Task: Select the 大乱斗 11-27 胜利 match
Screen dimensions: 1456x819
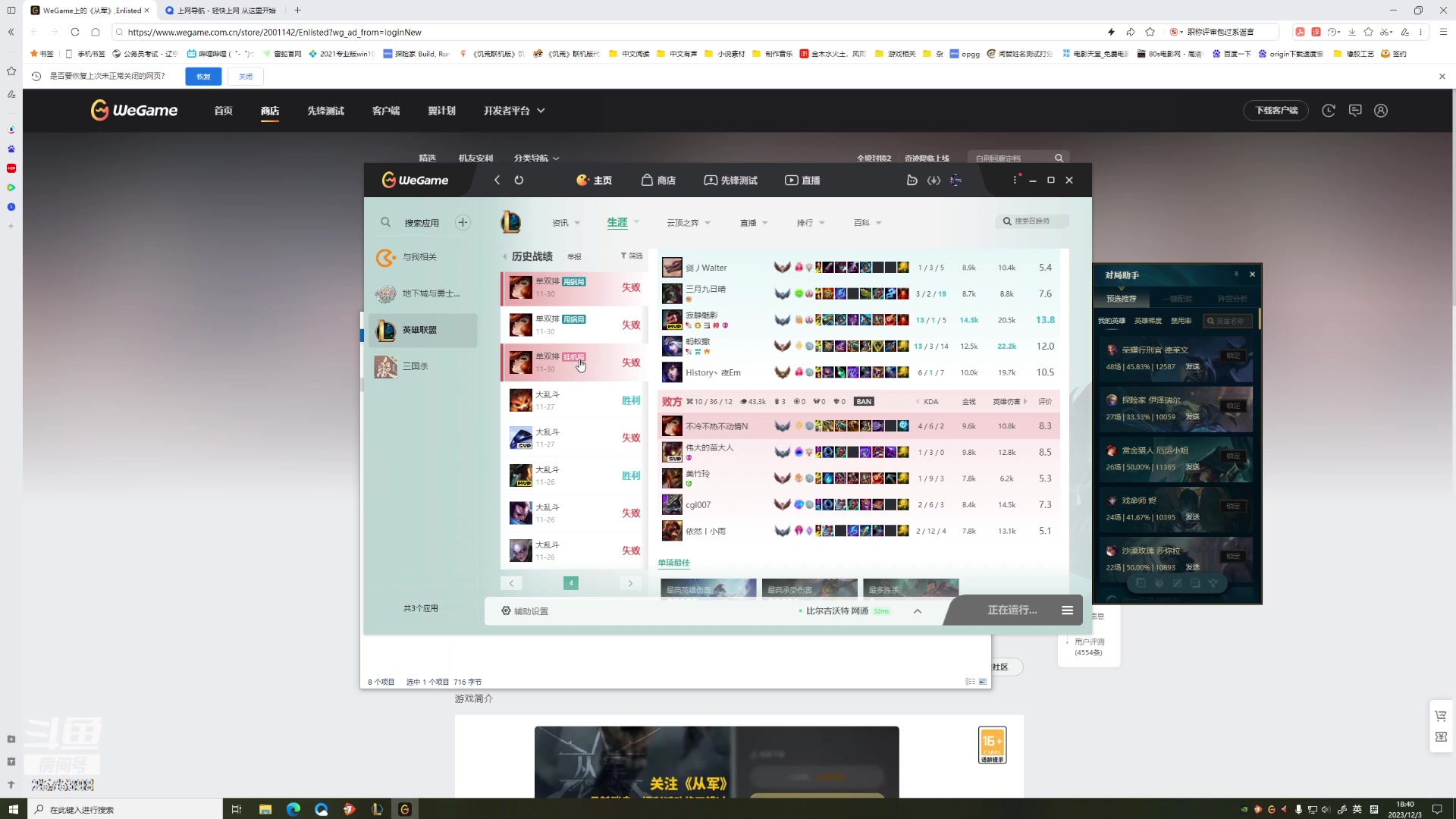Action: tap(574, 400)
